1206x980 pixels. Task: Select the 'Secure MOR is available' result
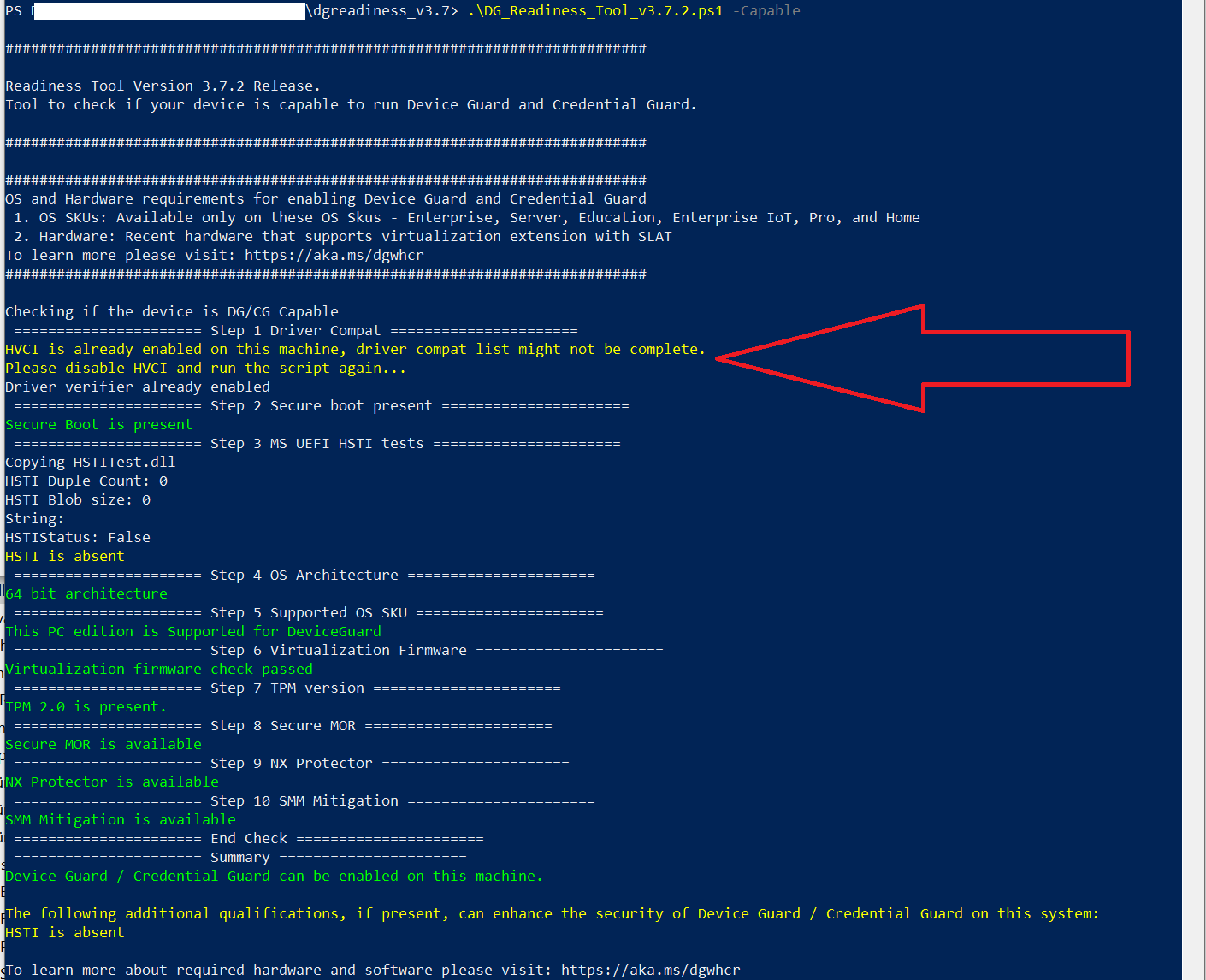pyautogui.click(x=103, y=744)
